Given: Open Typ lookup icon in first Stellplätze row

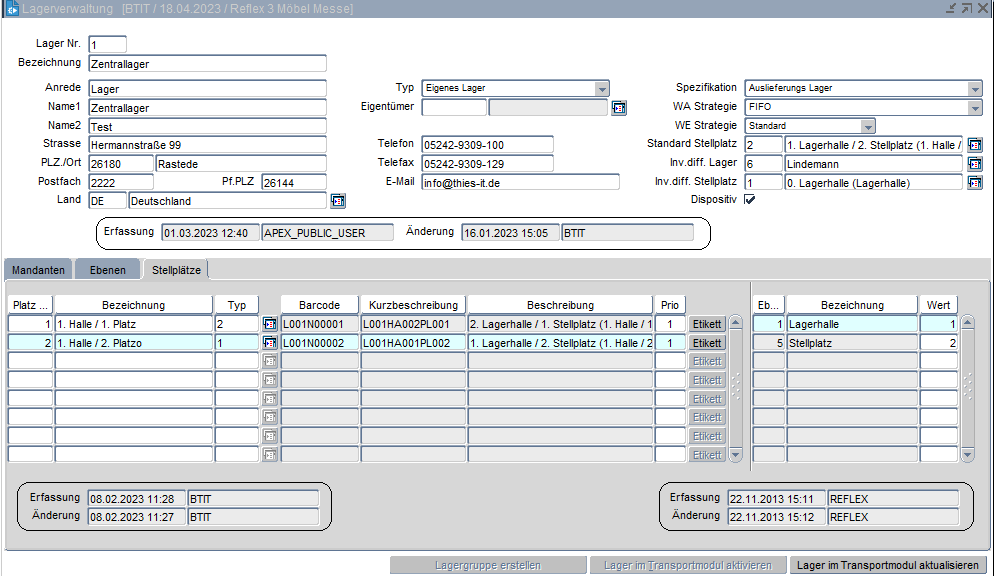Looking at the screenshot, I should click(x=269, y=324).
